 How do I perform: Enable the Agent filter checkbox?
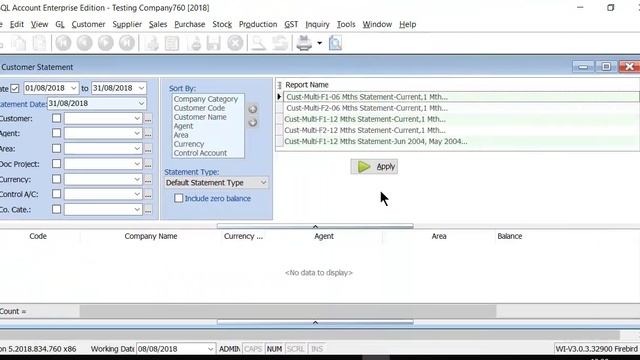coord(56,133)
